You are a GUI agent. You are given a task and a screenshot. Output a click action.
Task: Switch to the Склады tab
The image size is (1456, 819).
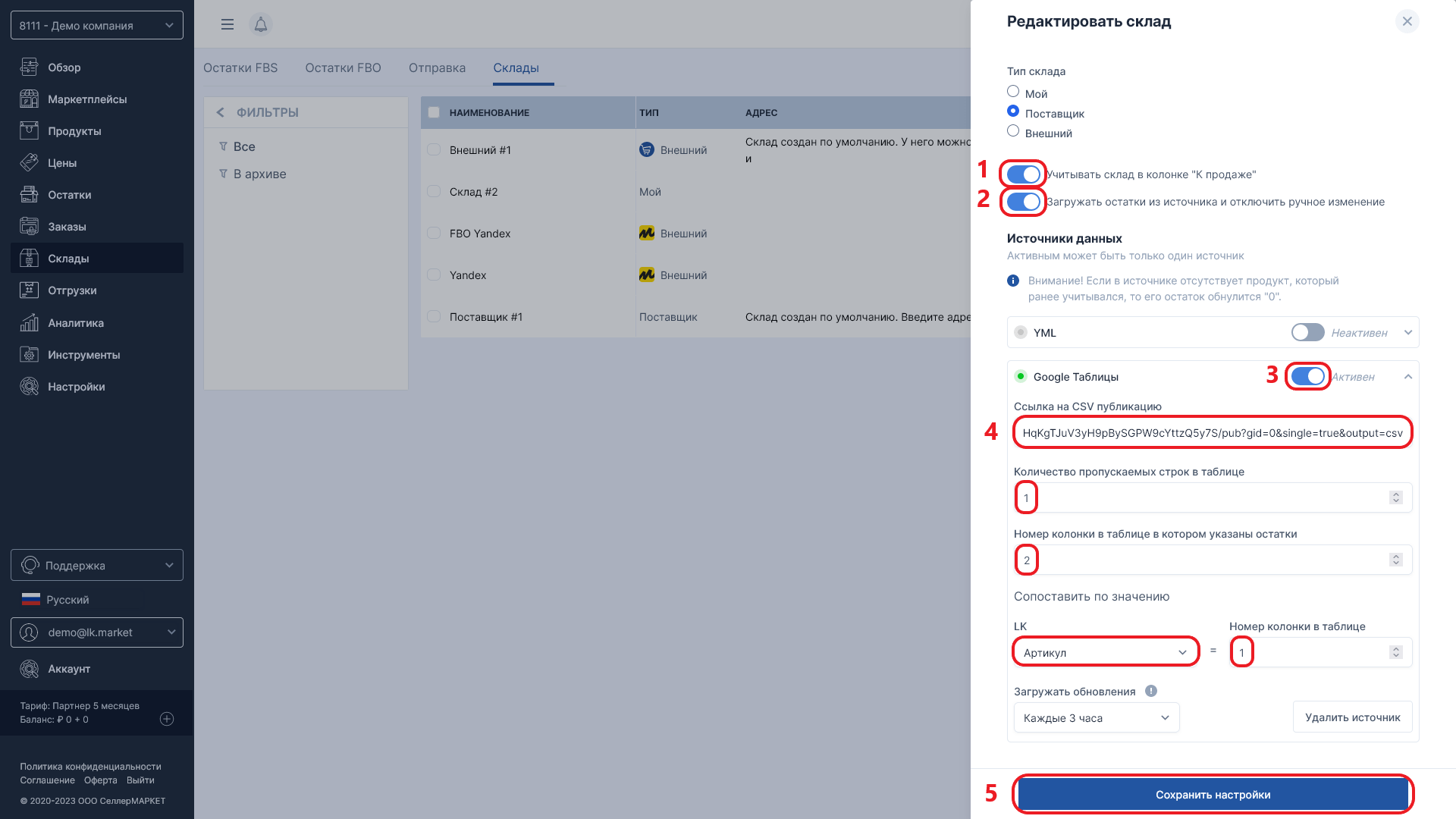click(516, 67)
